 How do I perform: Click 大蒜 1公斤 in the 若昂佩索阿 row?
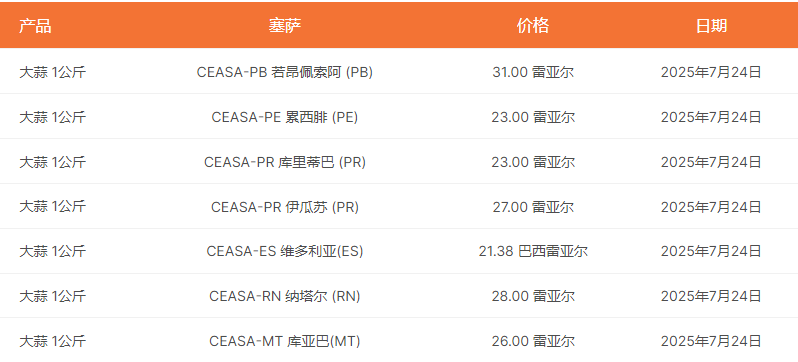point(52,72)
